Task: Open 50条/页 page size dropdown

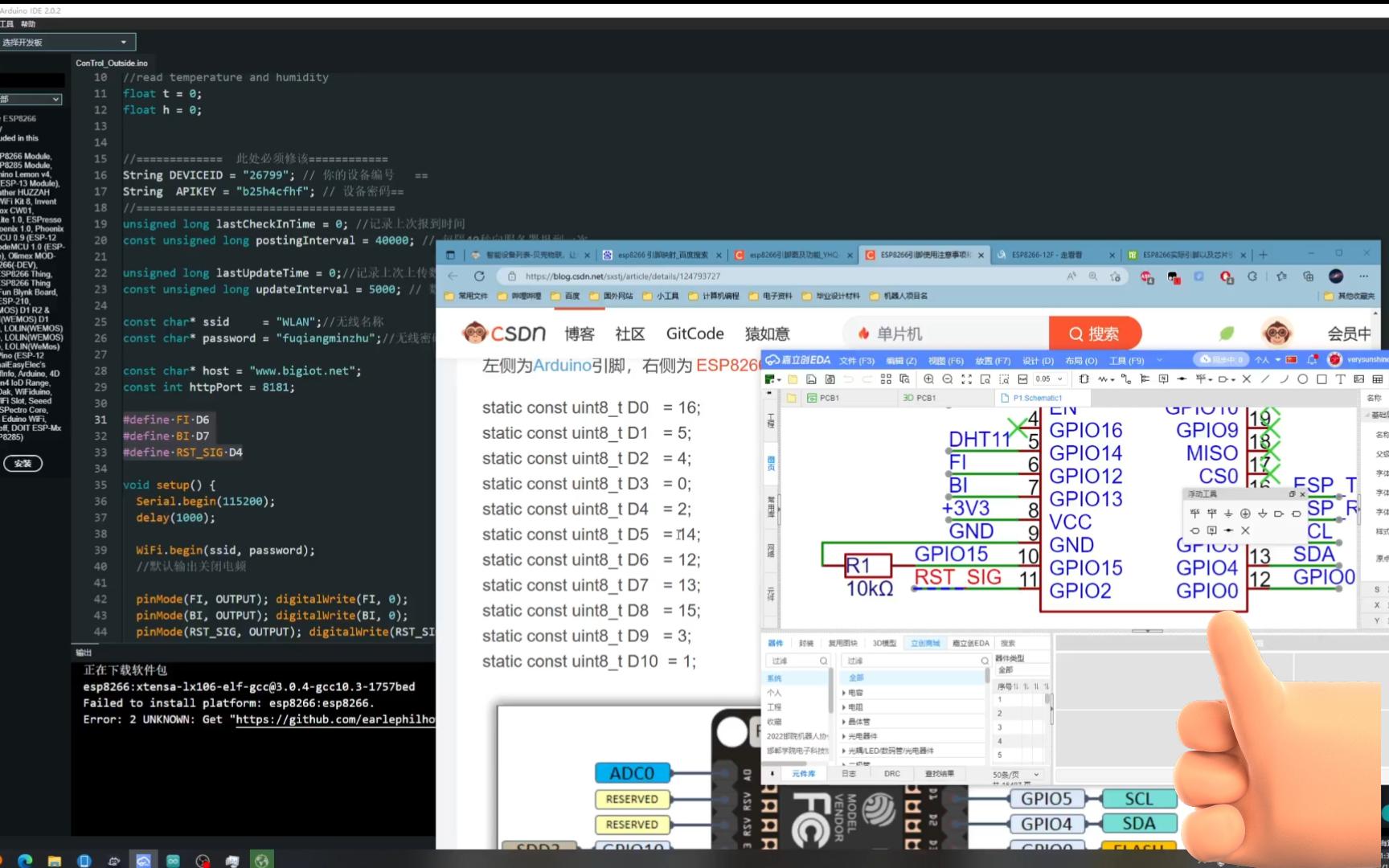Action: pos(1016,774)
